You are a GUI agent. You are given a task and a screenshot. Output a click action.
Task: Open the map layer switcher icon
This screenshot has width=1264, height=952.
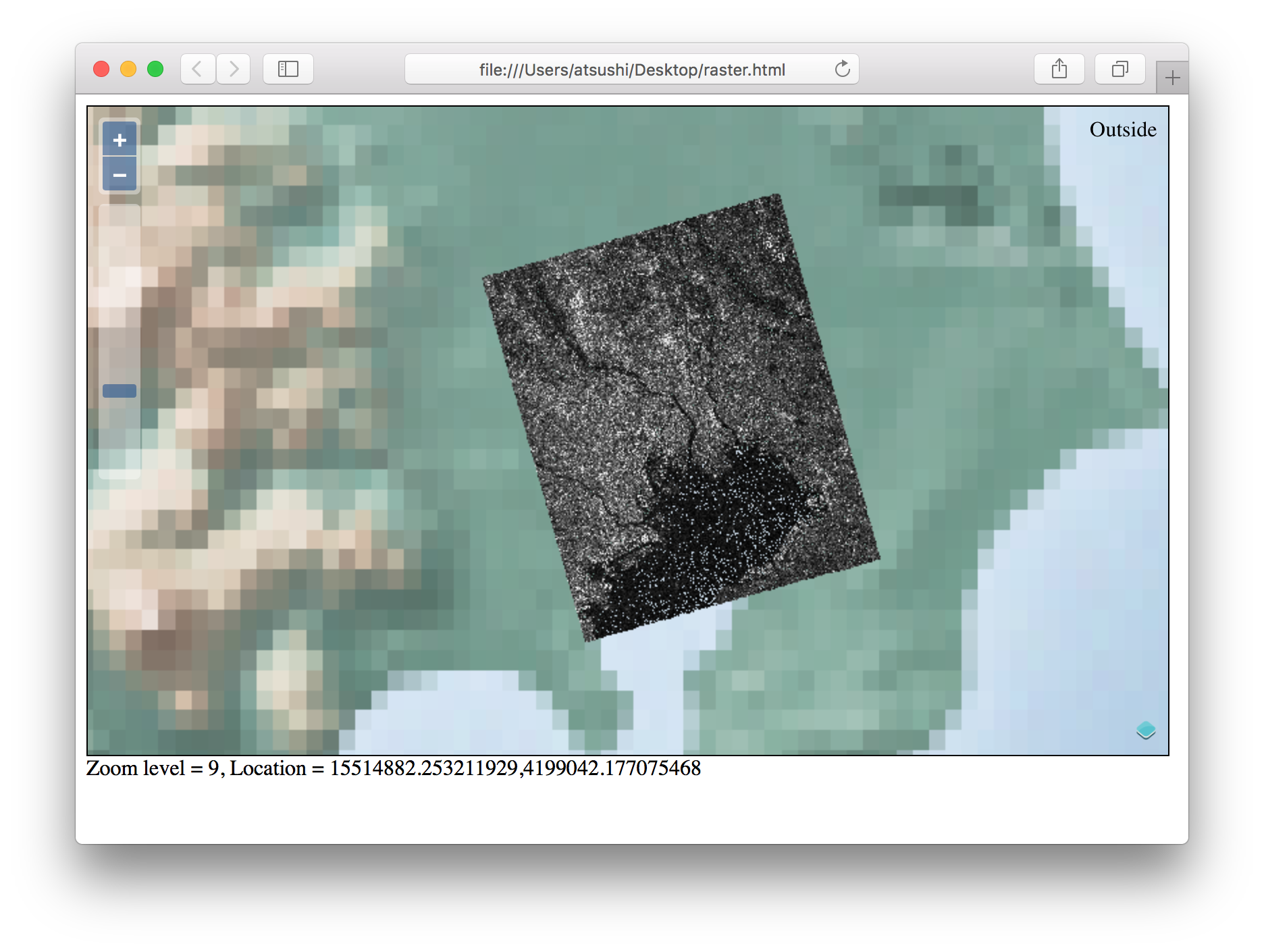pyautogui.click(x=1145, y=730)
